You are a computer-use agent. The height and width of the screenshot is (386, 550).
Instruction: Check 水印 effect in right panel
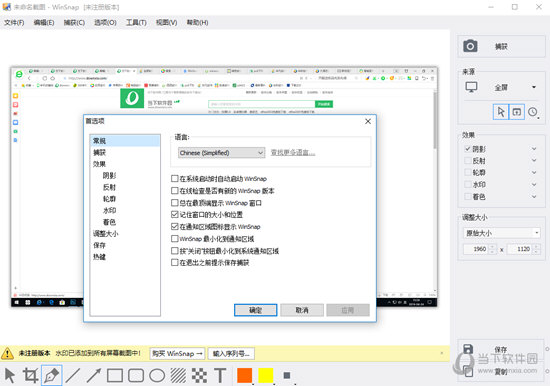coord(468,184)
